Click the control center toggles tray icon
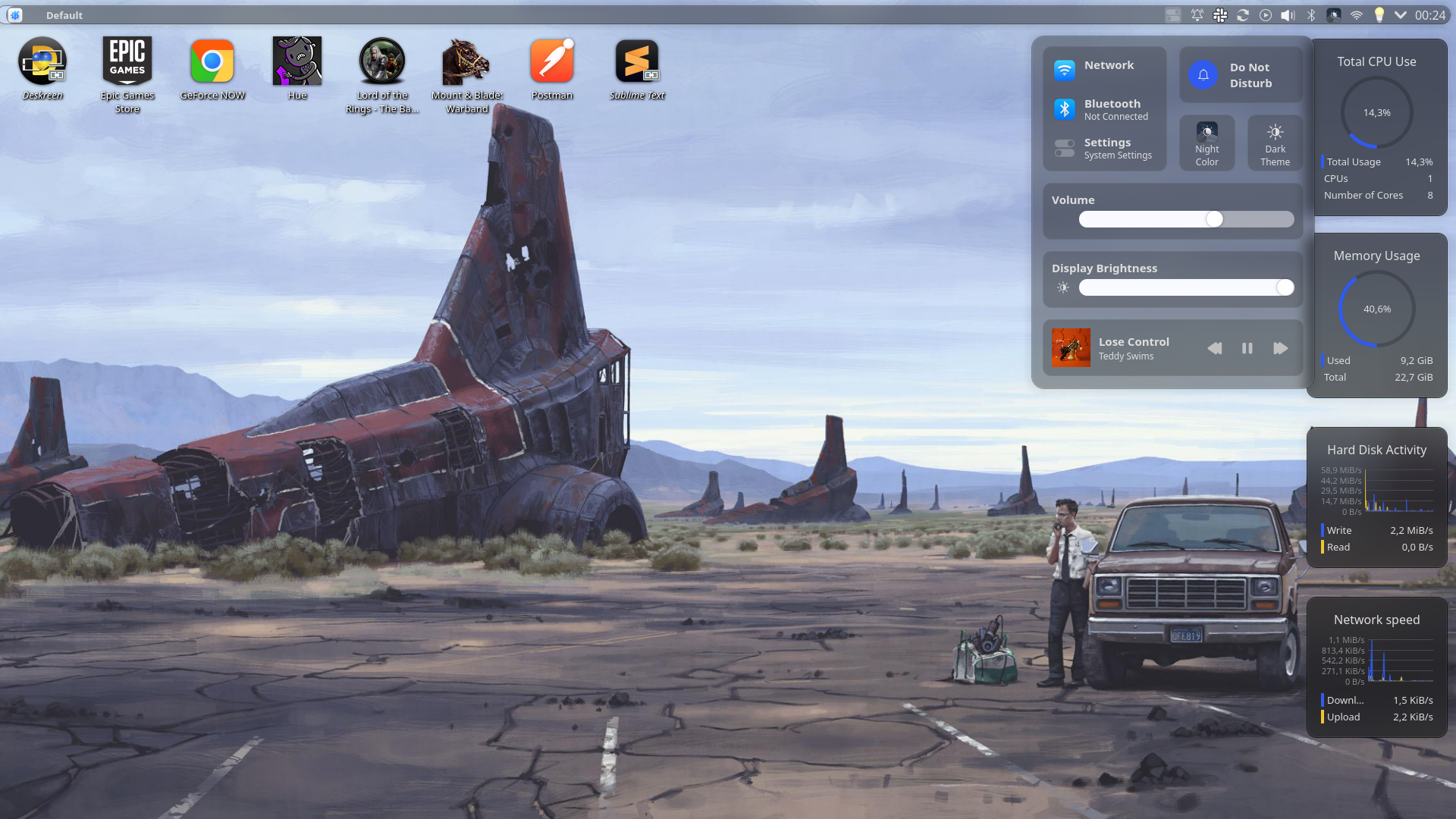 (x=1173, y=15)
